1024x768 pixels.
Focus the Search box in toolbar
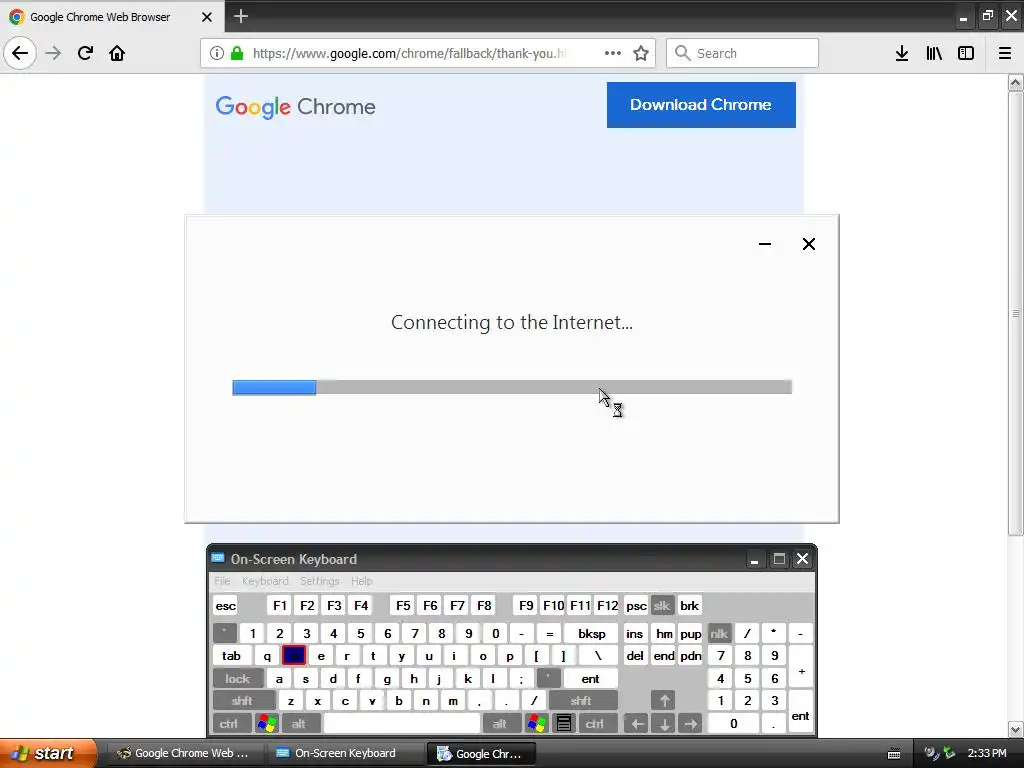[743, 53]
